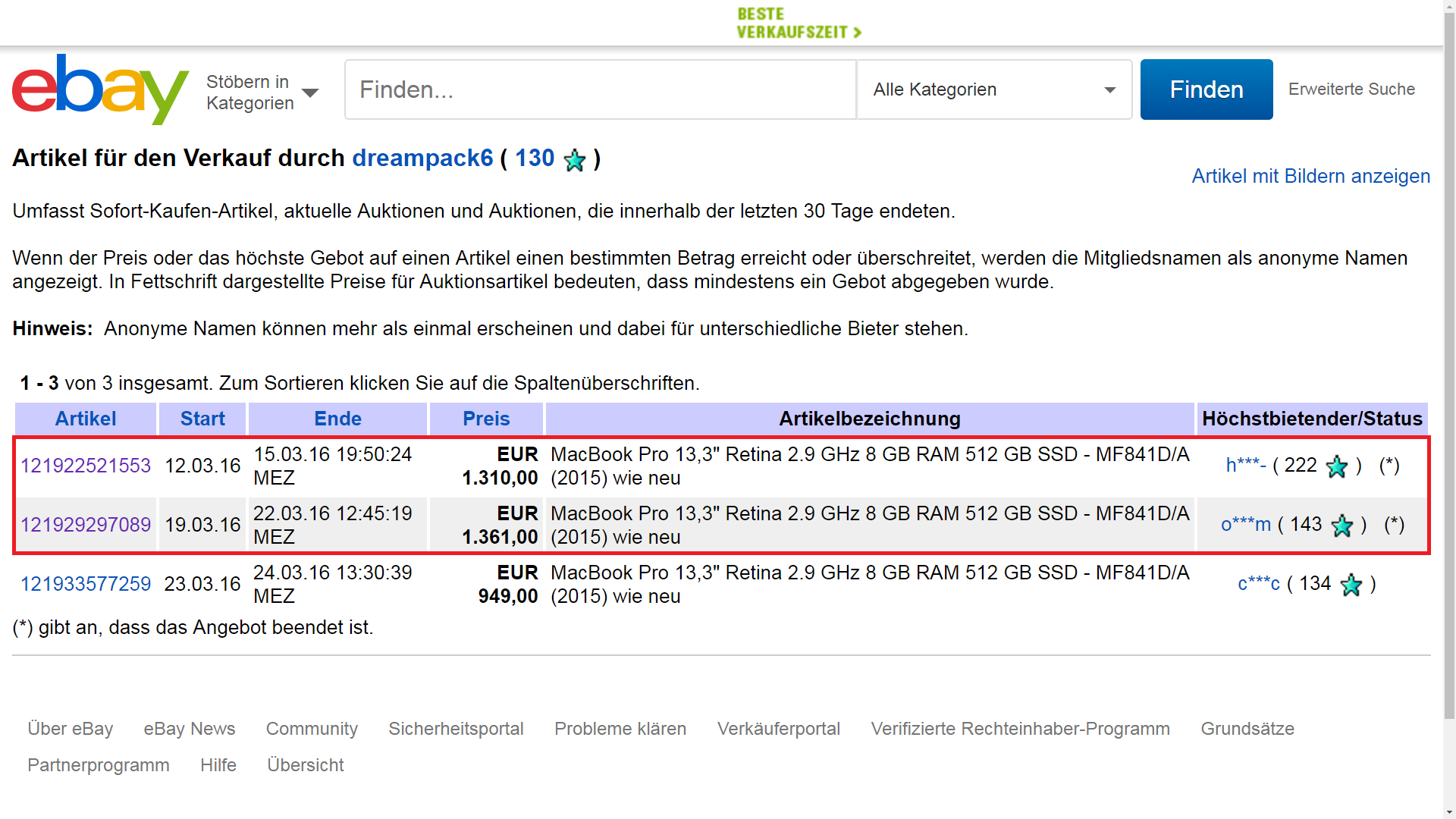Open Verkäuferportal footer link
Image resolution: width=1456 pixels, height=819 pixels.
pyautogui.click(x=779, y=729)
